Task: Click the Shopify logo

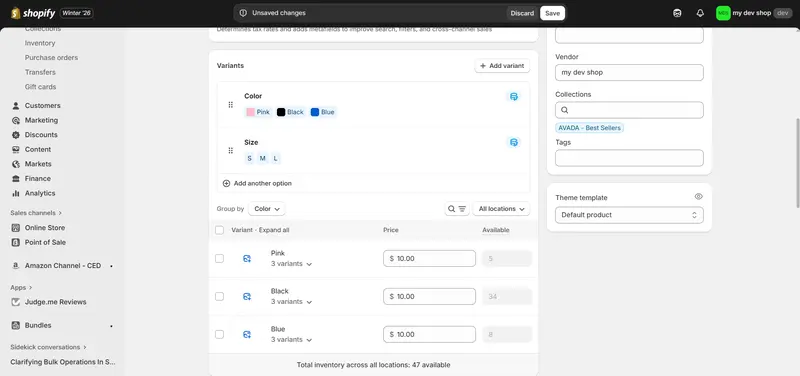Action: 33,13
